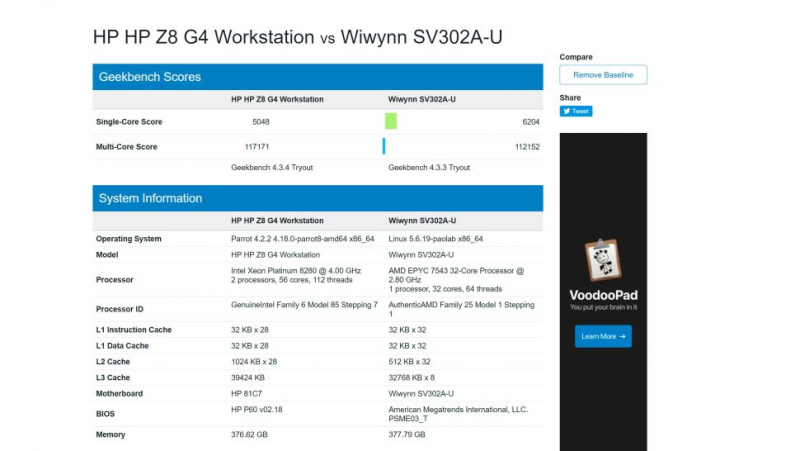Click the System Information header
The height and width of the screenshot is (451, 800).
(317, 198)
